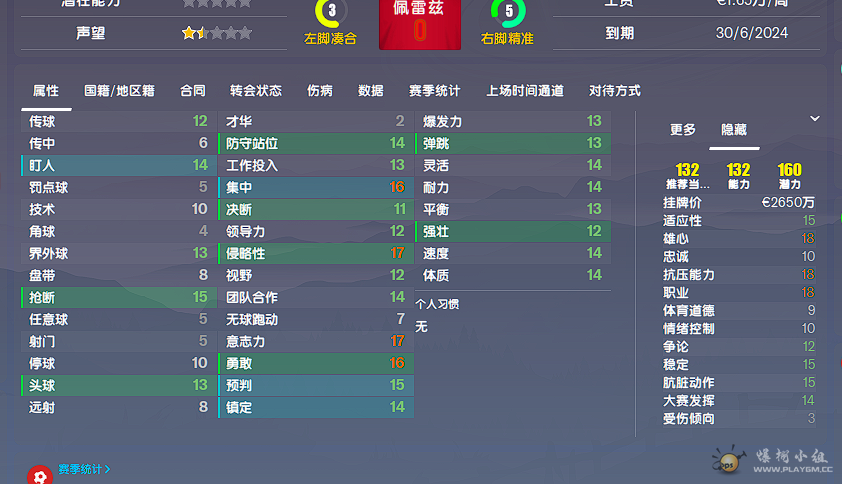The height and width of the screenshot is (484, 842).
Task: Click the playgm.cc watermark logo
Action: tap(772, 460)
